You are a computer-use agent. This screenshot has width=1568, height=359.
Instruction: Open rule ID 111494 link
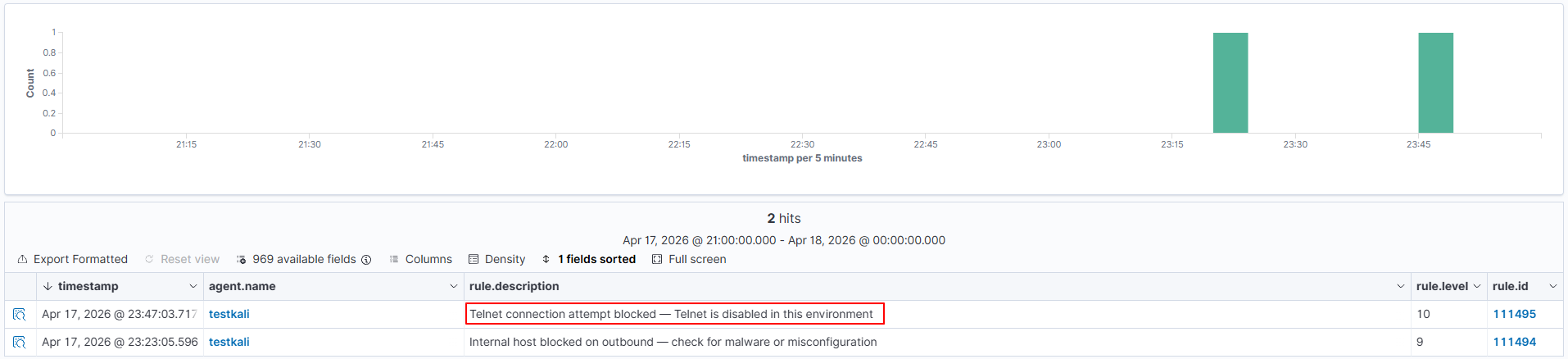tap(1514, 343)
